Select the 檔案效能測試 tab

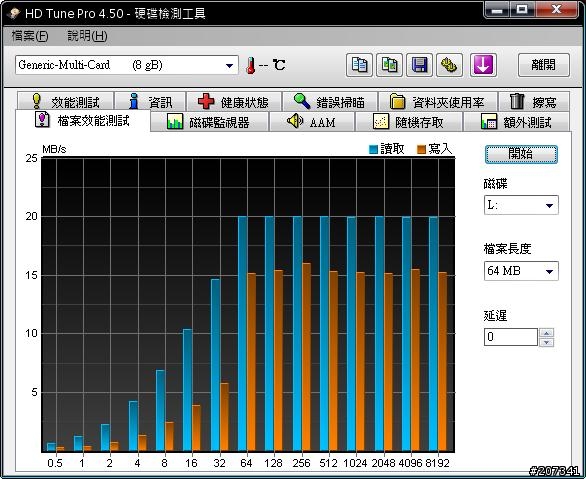(x=83, y=120)
